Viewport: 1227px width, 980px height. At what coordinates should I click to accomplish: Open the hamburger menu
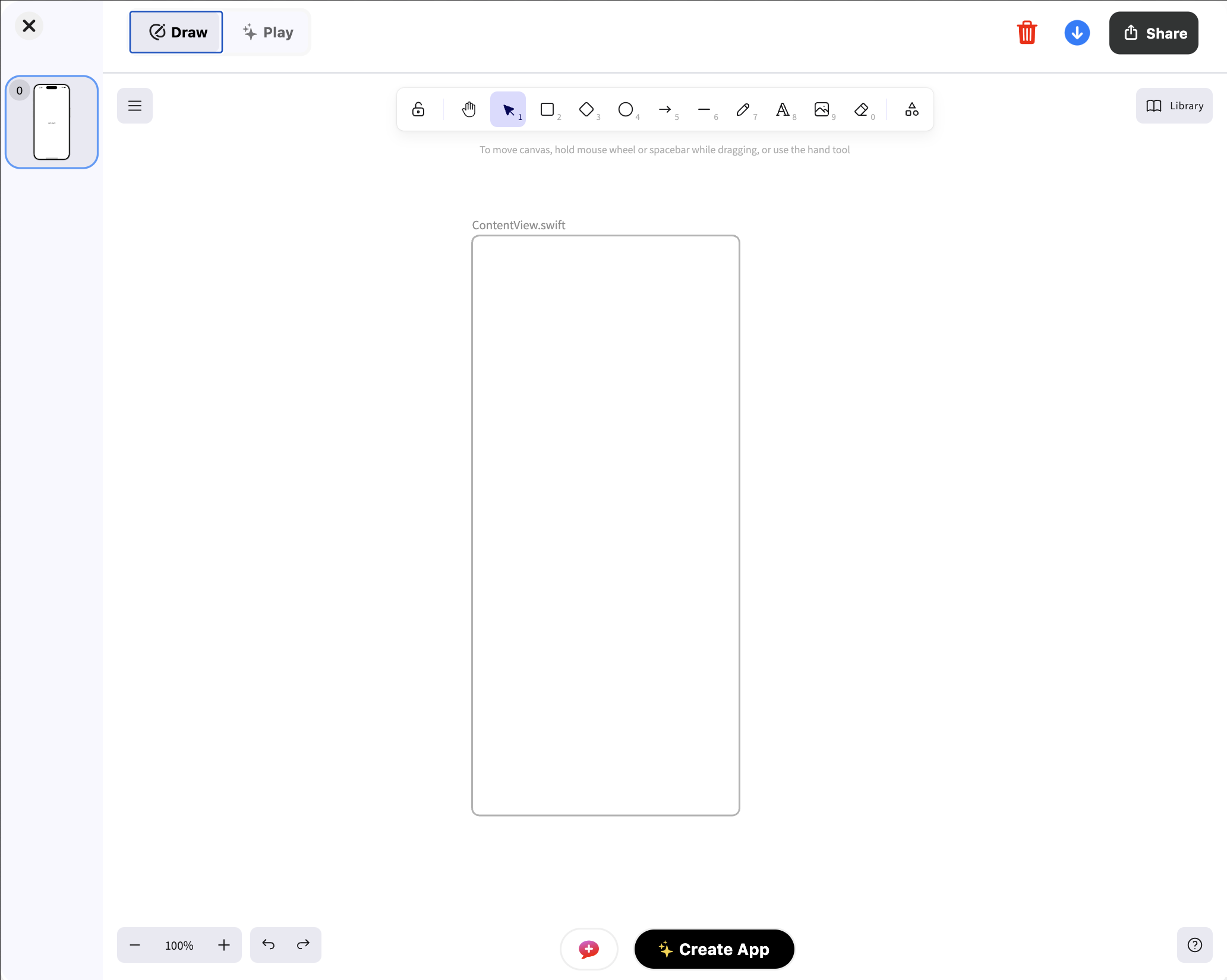(x=135, y=106)
